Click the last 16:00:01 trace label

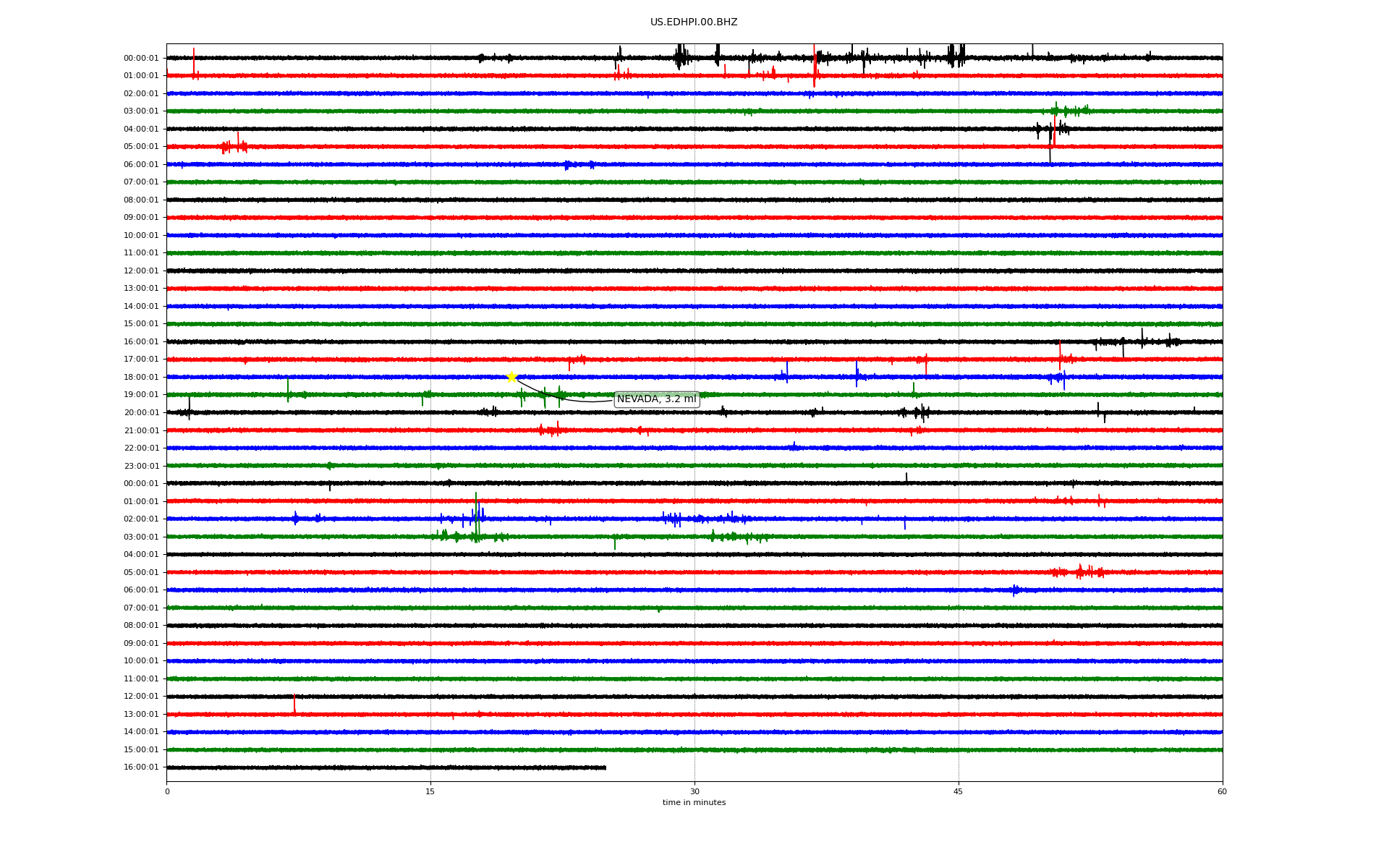point(141,767)
